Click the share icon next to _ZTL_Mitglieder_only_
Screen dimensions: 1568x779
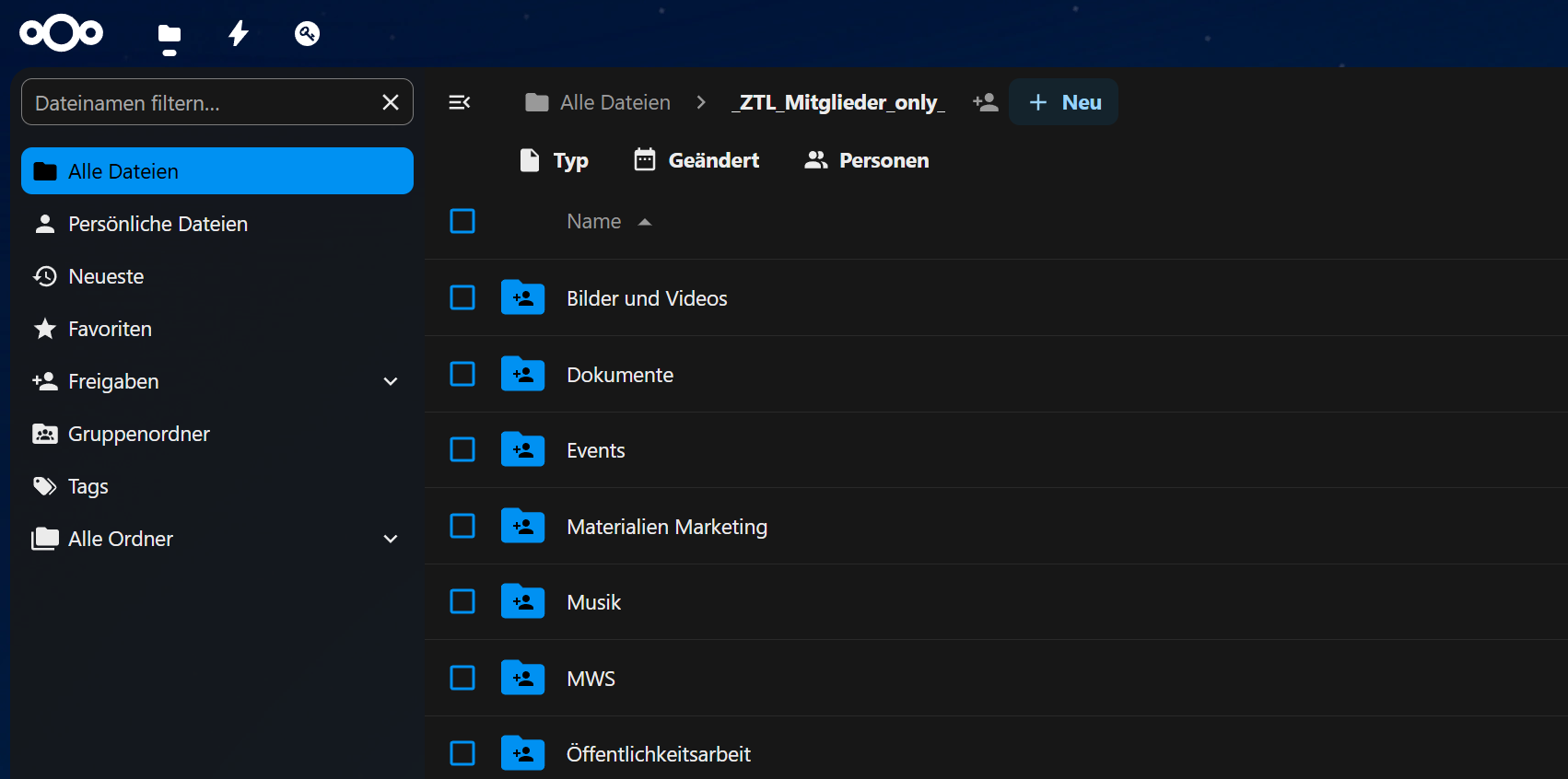pyautogui.click(x=985, y=102)
